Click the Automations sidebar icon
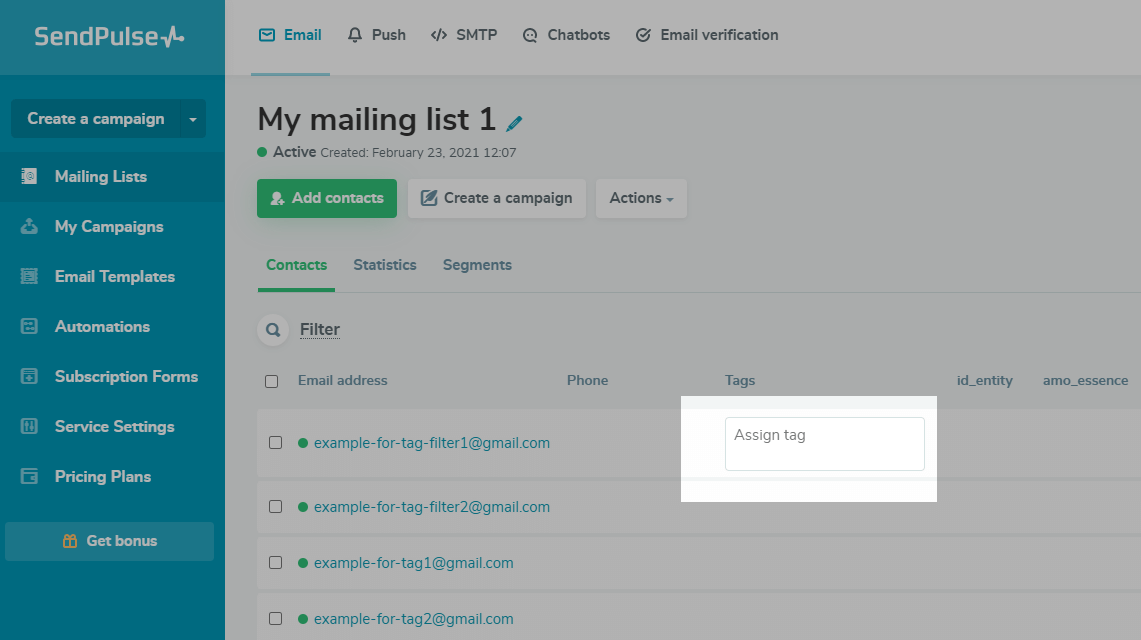The image size is (1141, 640). 30,327
